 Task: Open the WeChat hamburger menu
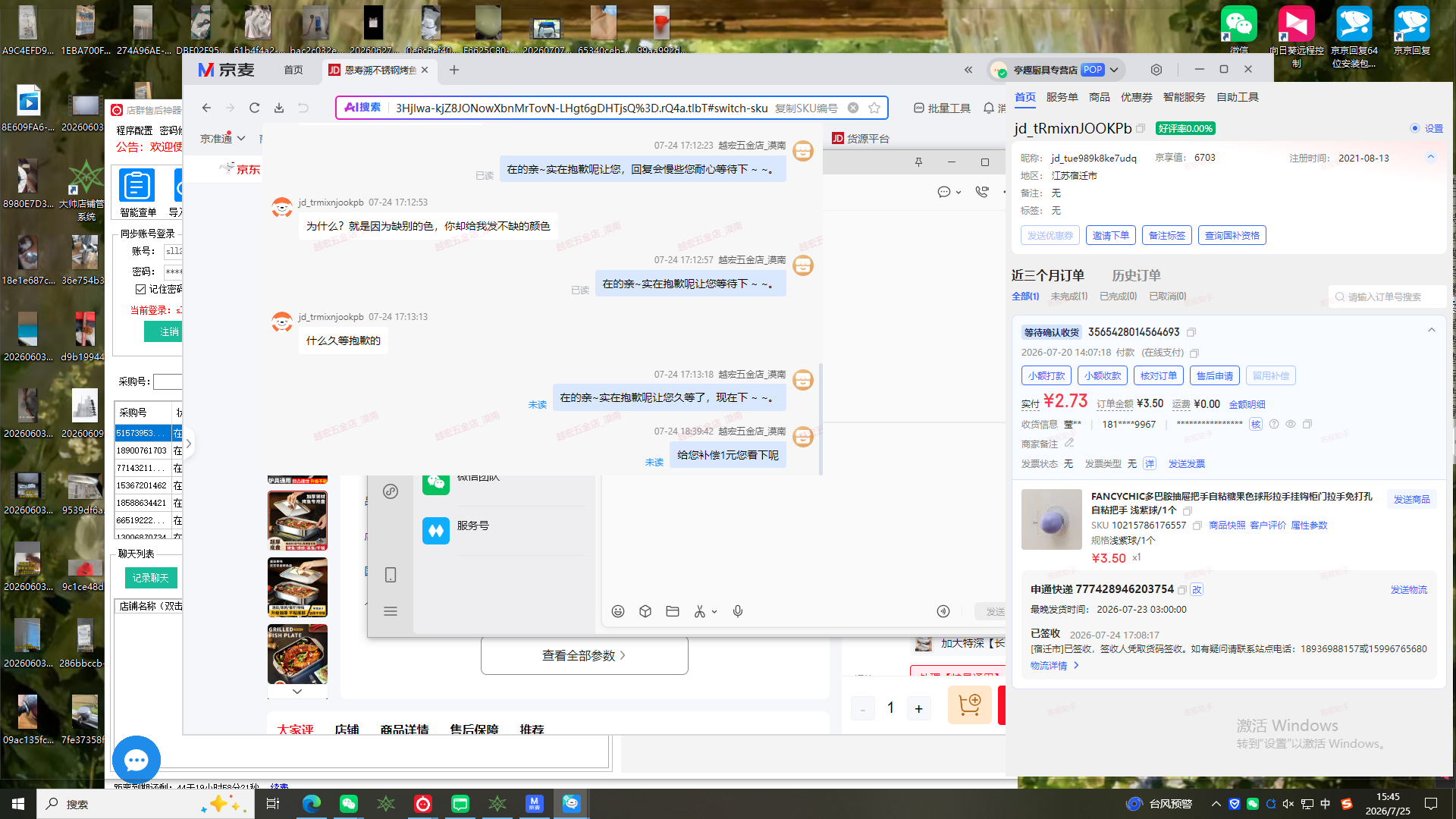point(391,611)
